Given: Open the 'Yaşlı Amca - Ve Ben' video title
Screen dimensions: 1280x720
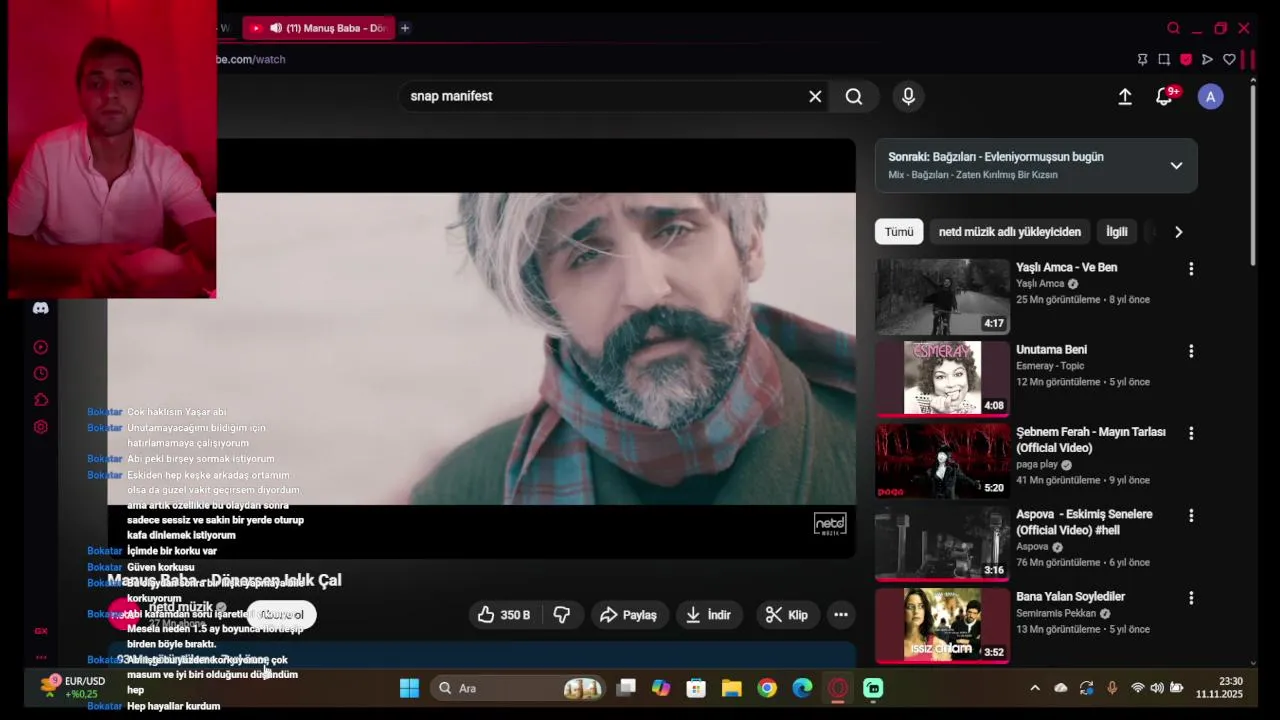Looking at the screenshot, I should click(x=1067, y=267).
